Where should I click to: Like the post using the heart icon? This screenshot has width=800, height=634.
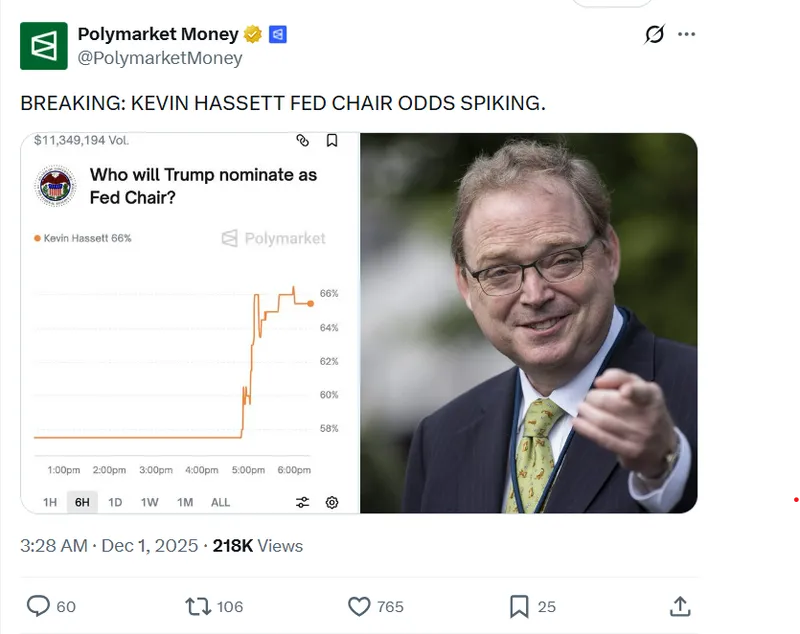(x=358, y=606)
